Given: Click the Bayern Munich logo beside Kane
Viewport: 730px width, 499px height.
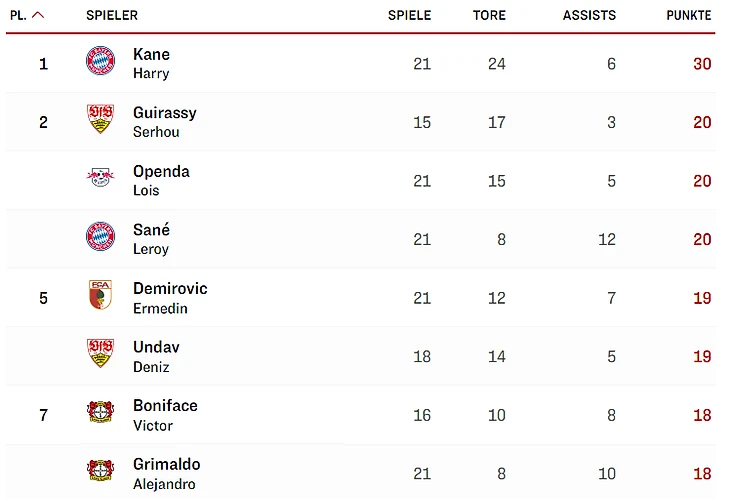Looking at the screenshot, I should (x=100, y=61).
